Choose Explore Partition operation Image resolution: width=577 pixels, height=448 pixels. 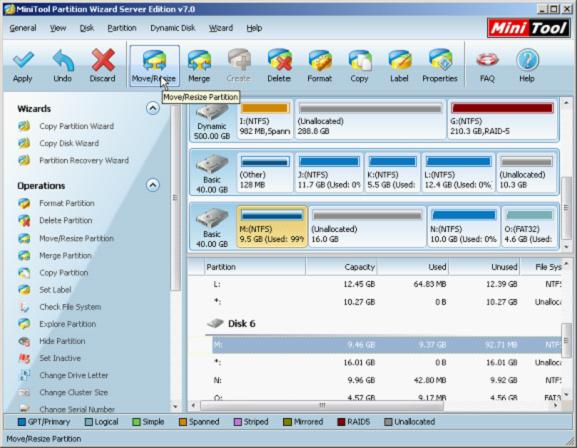[x=68, y=324]
